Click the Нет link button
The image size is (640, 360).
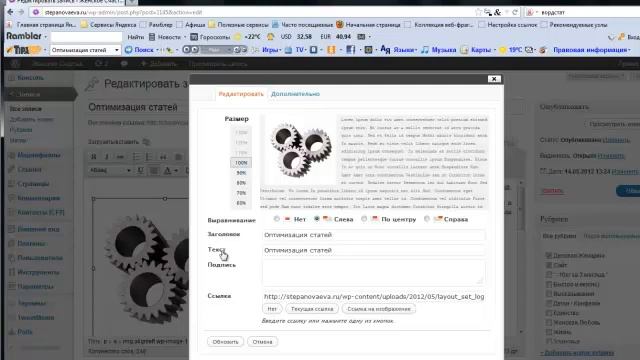(x=272, y=309)
